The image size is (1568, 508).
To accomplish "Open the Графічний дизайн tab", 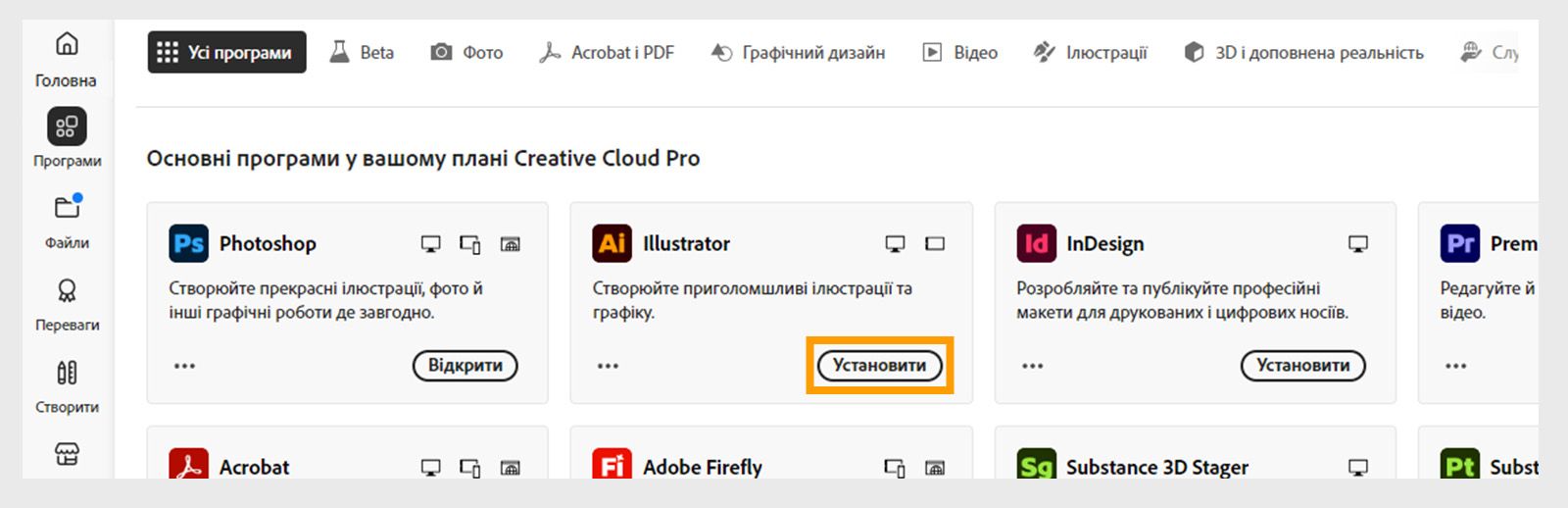I will tap(798, 52).
